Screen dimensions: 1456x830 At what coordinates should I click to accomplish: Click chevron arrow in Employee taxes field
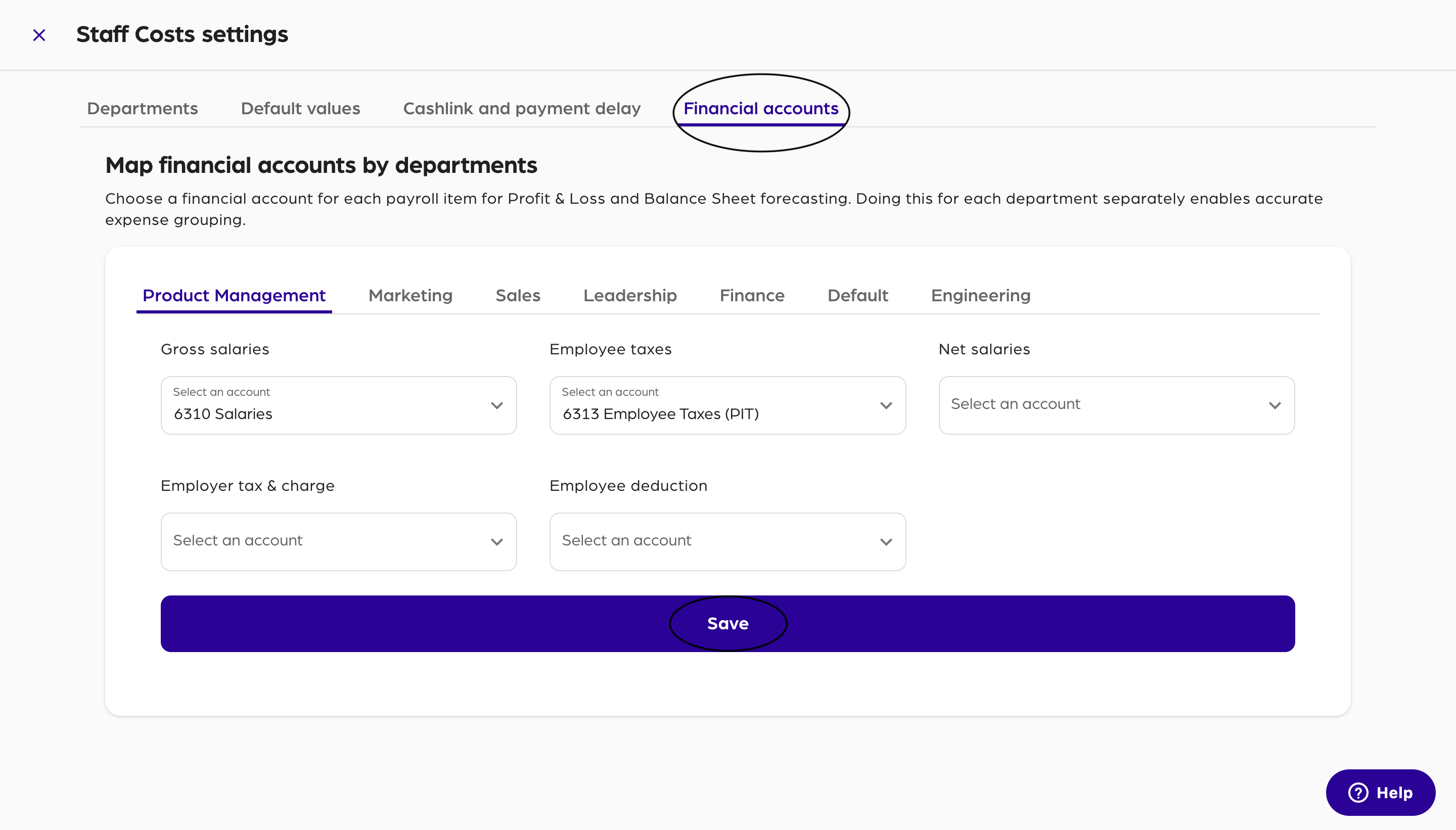pyautogui.click(x=886, y=405)
